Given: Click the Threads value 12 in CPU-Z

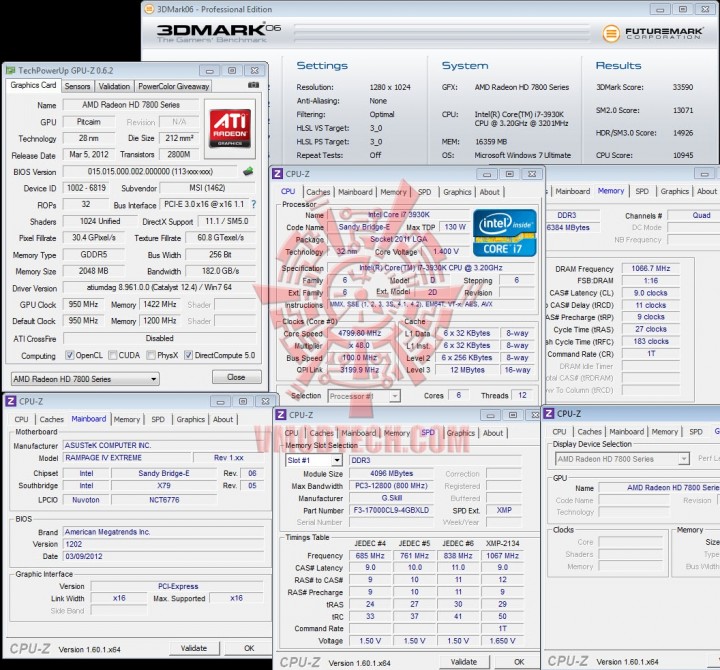Looking at the screenshot, I should 523,395.
